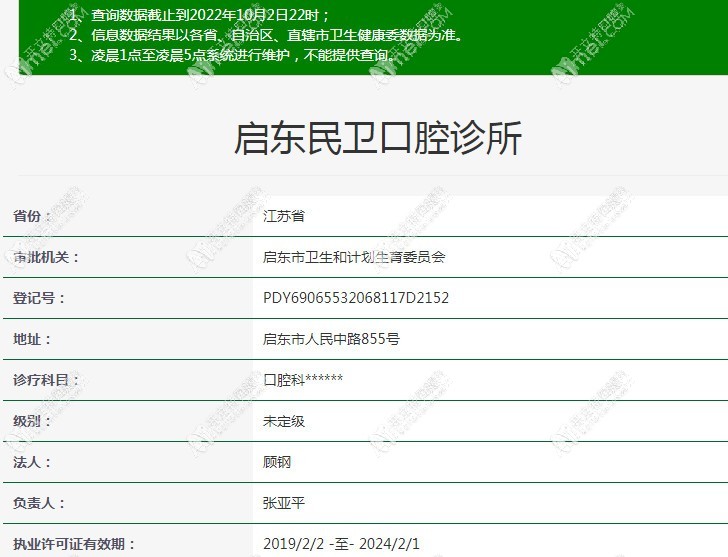Image resolution: width=728 pixels, height=557 pixels.
Task: Select registration number PDY69065532068117D2152
Action: tap(355, 298)
